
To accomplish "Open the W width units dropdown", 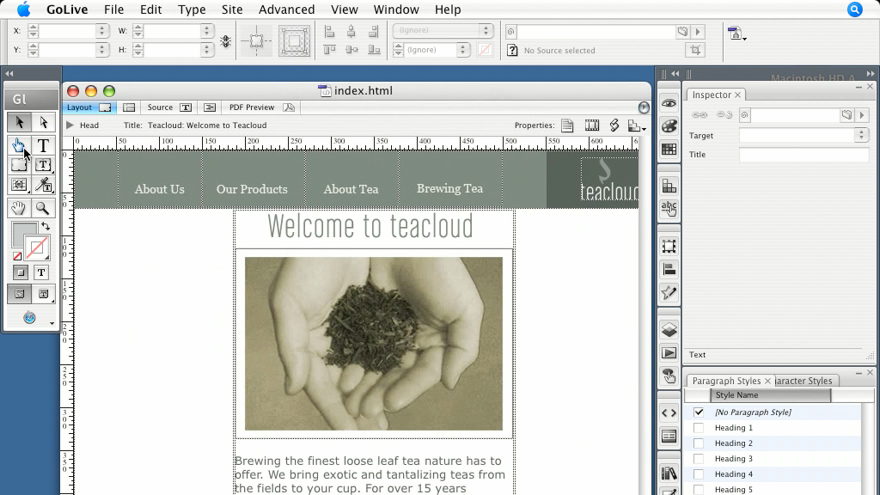I will tap(207, 31).
